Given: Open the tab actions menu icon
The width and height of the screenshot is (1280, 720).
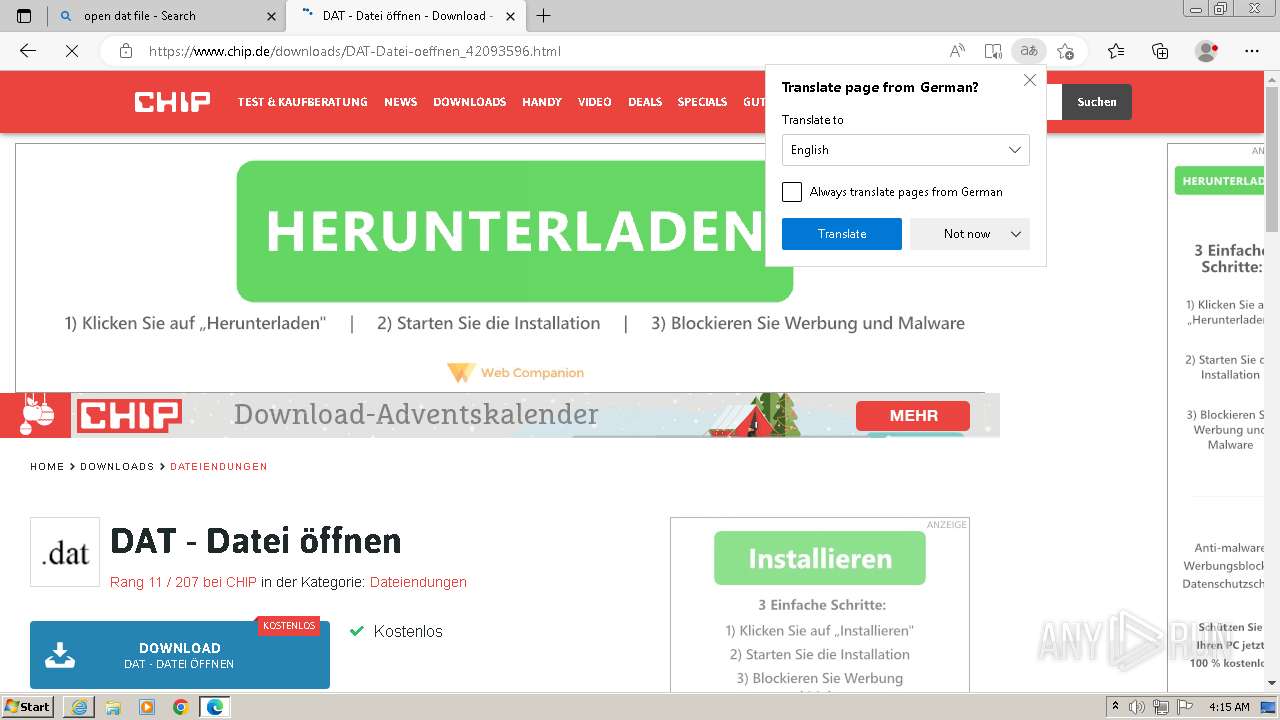Looking at the screenshot, I should 25,16.
